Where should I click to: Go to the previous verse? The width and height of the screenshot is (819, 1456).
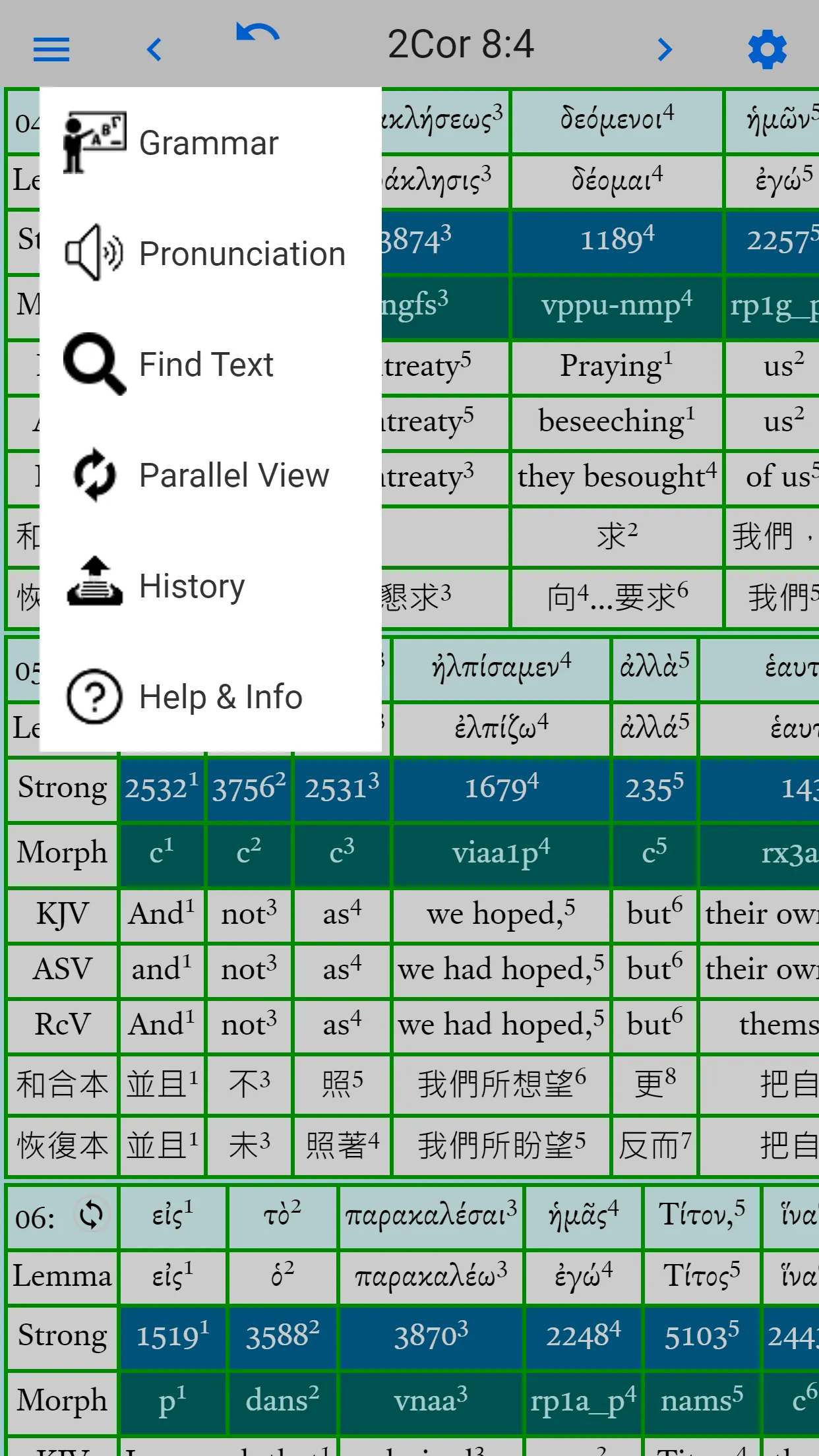pos(154,49)
